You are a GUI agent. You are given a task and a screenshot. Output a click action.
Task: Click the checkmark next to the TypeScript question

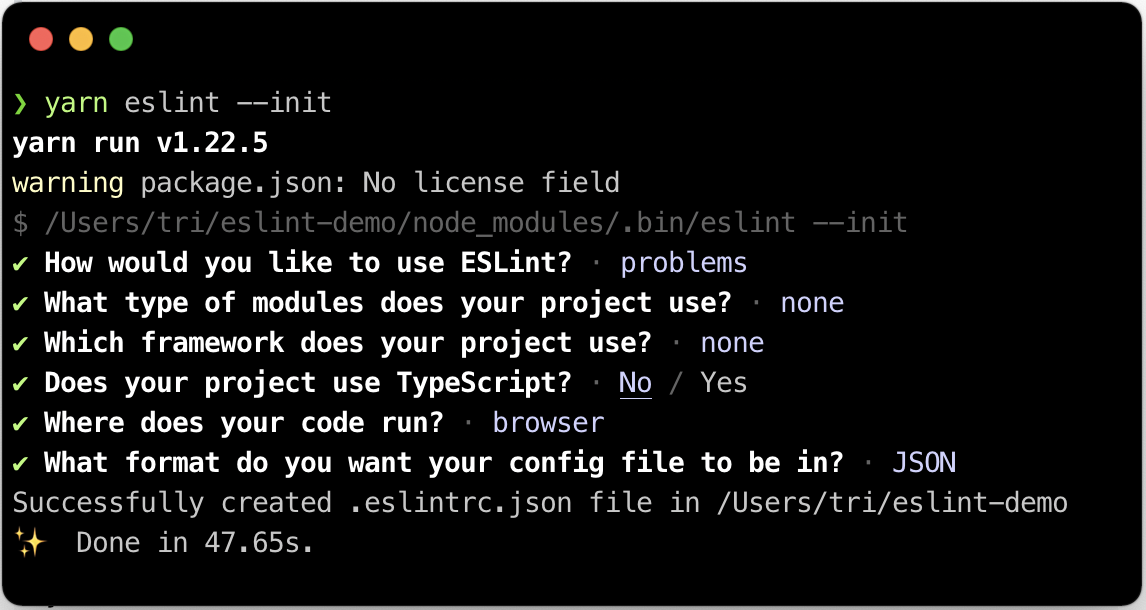20,383
